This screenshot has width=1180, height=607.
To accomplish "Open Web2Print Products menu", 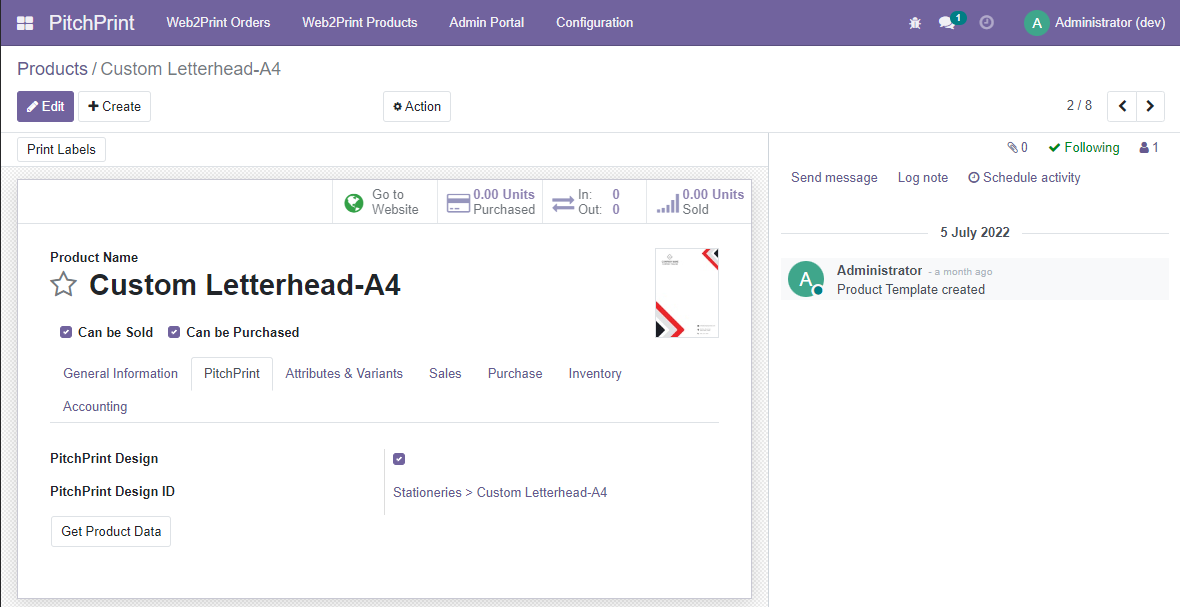I will coord(360,23).
